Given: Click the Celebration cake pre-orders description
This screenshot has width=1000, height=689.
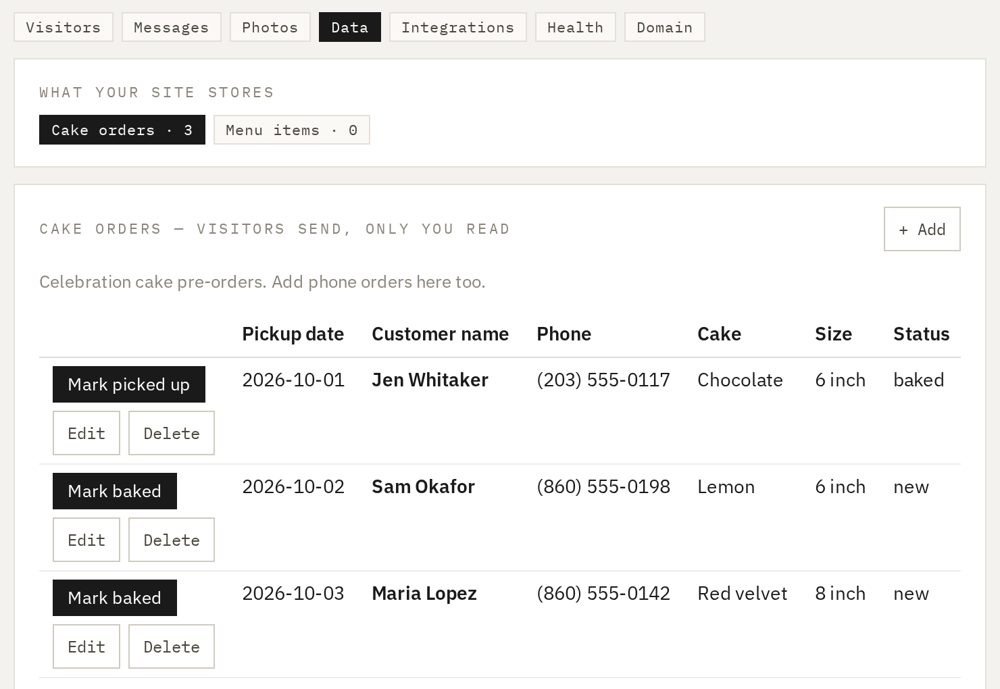Looking at the screenshot, I should pyautogui.click(x=262, y=282).
